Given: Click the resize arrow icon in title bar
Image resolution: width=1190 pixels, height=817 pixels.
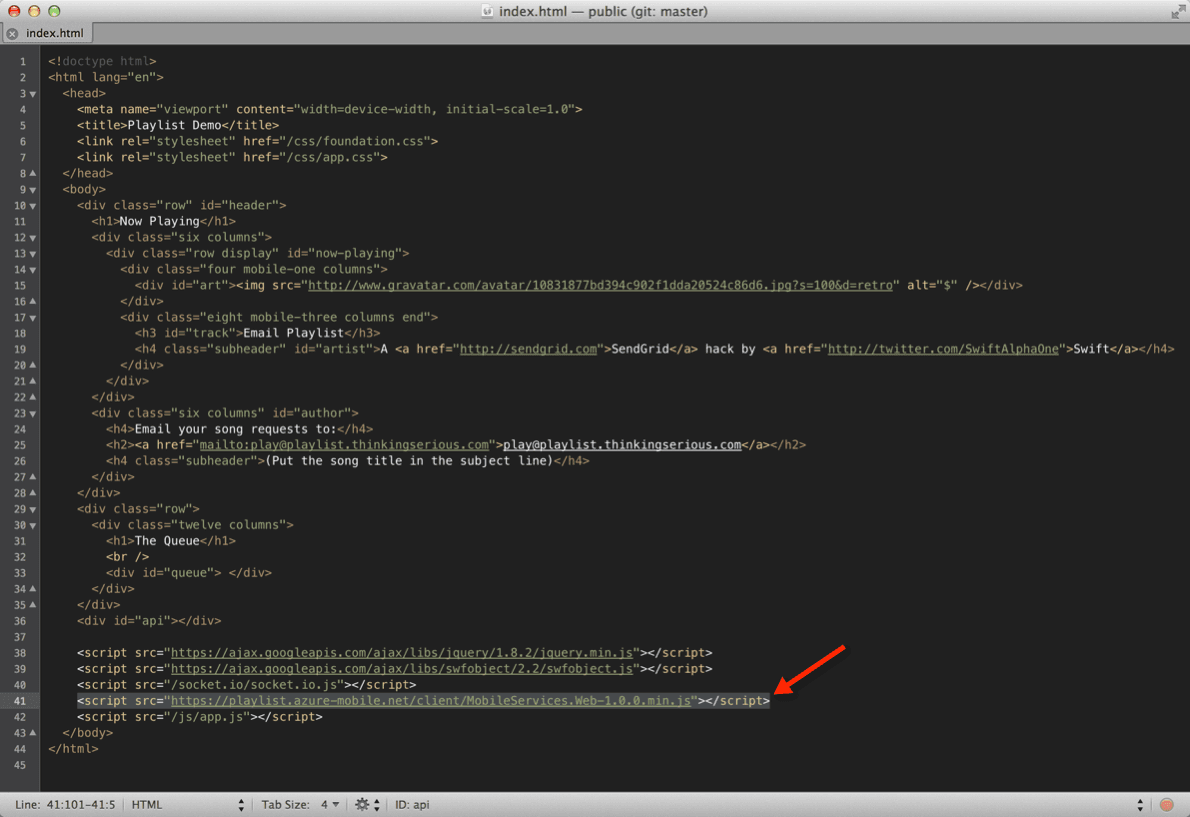Looking at the screenshot, I should [1180, 11].
